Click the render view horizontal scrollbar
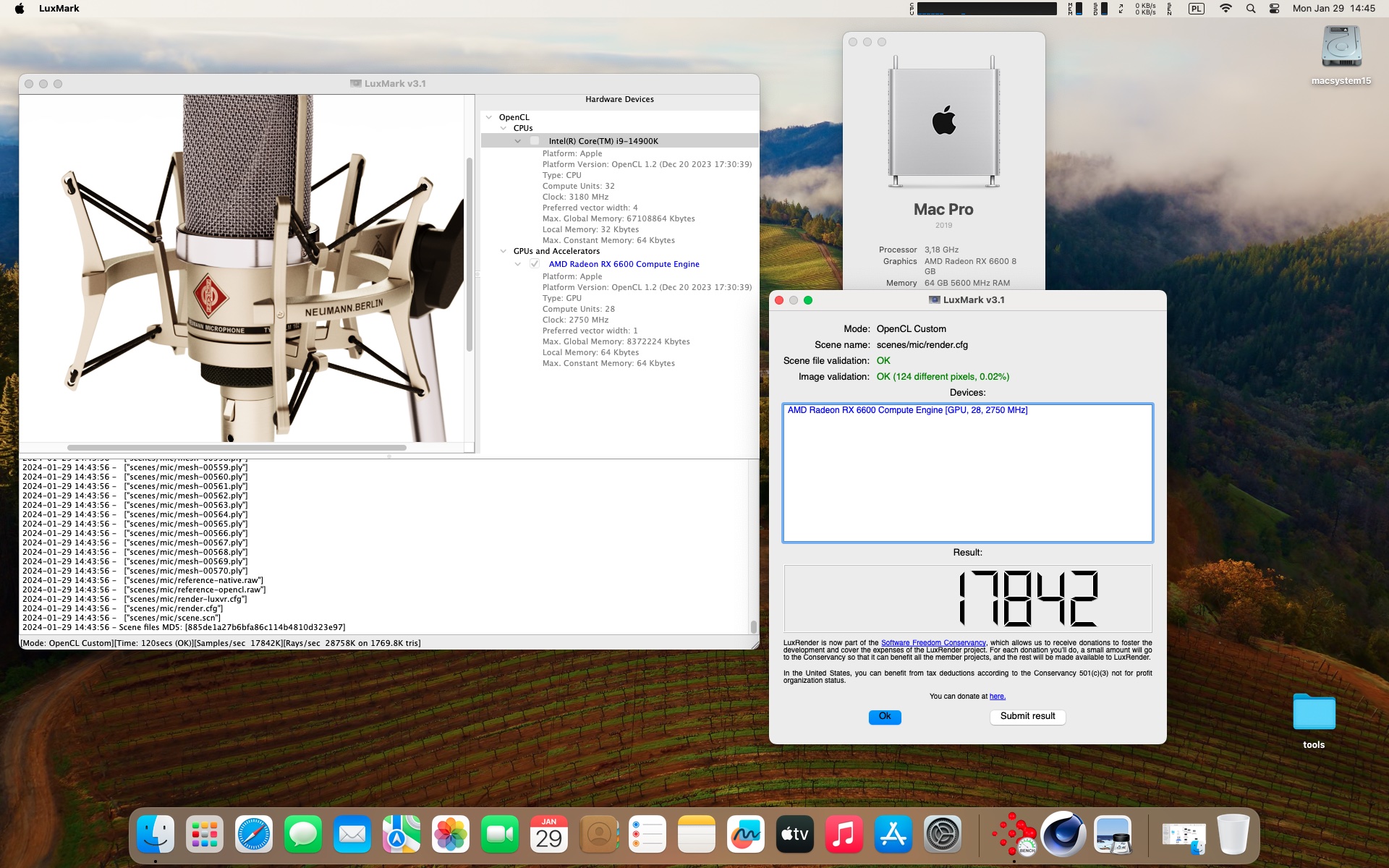Viewport: 1389px width, 868px height. (x=237, y=448)
